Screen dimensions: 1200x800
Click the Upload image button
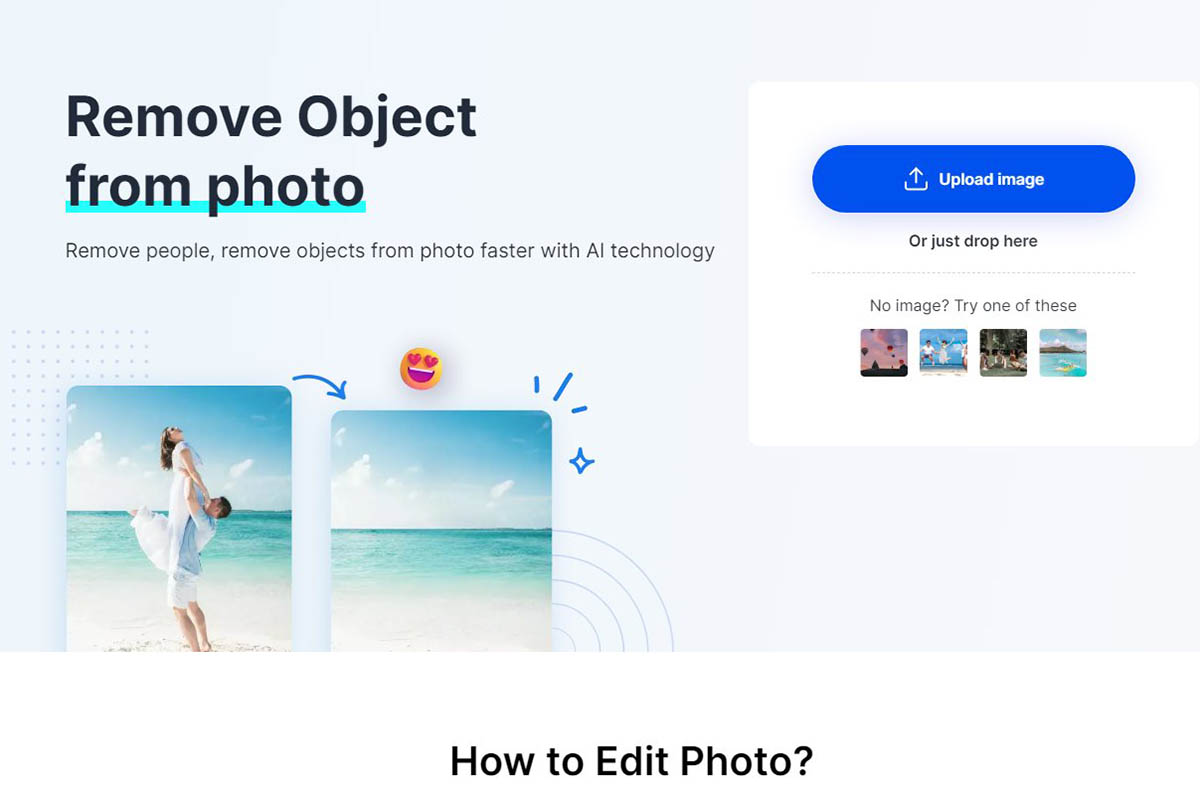(x=973, y=179)
